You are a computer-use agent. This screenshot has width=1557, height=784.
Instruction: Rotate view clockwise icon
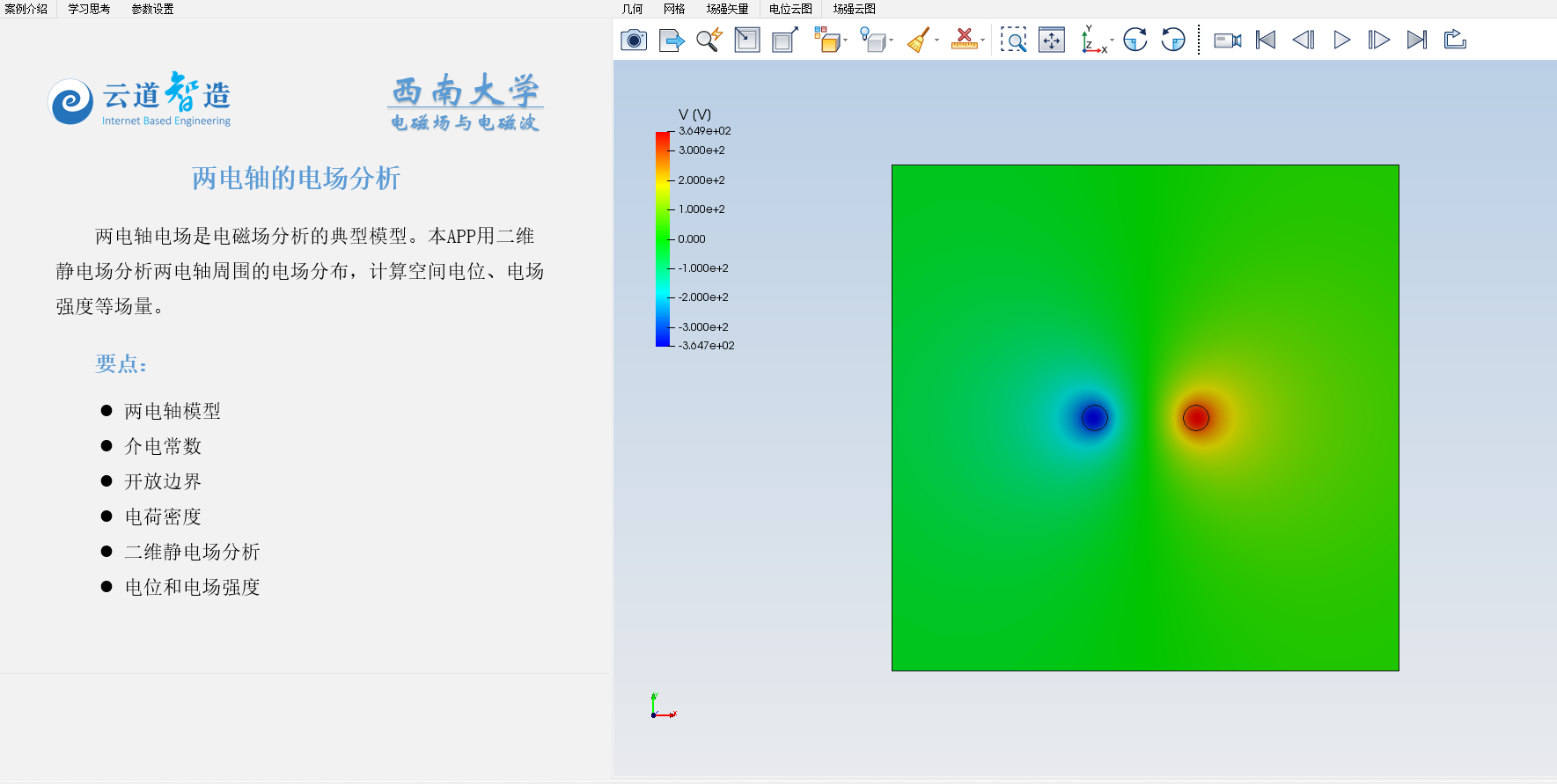[1135, 40]
